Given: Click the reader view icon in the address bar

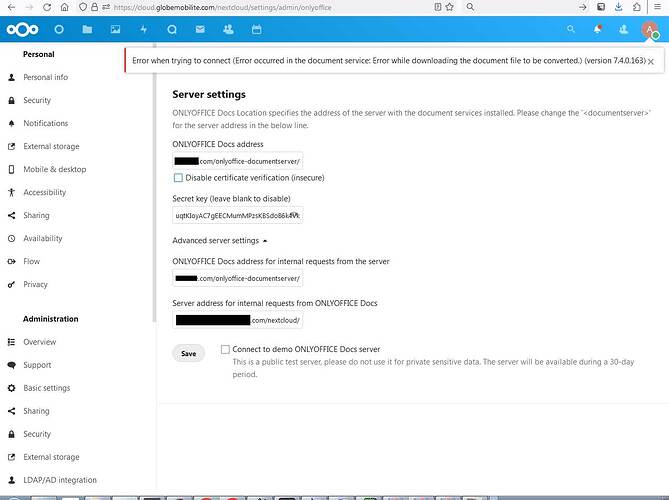Looking at the screenshot, I should pos(438,7).
